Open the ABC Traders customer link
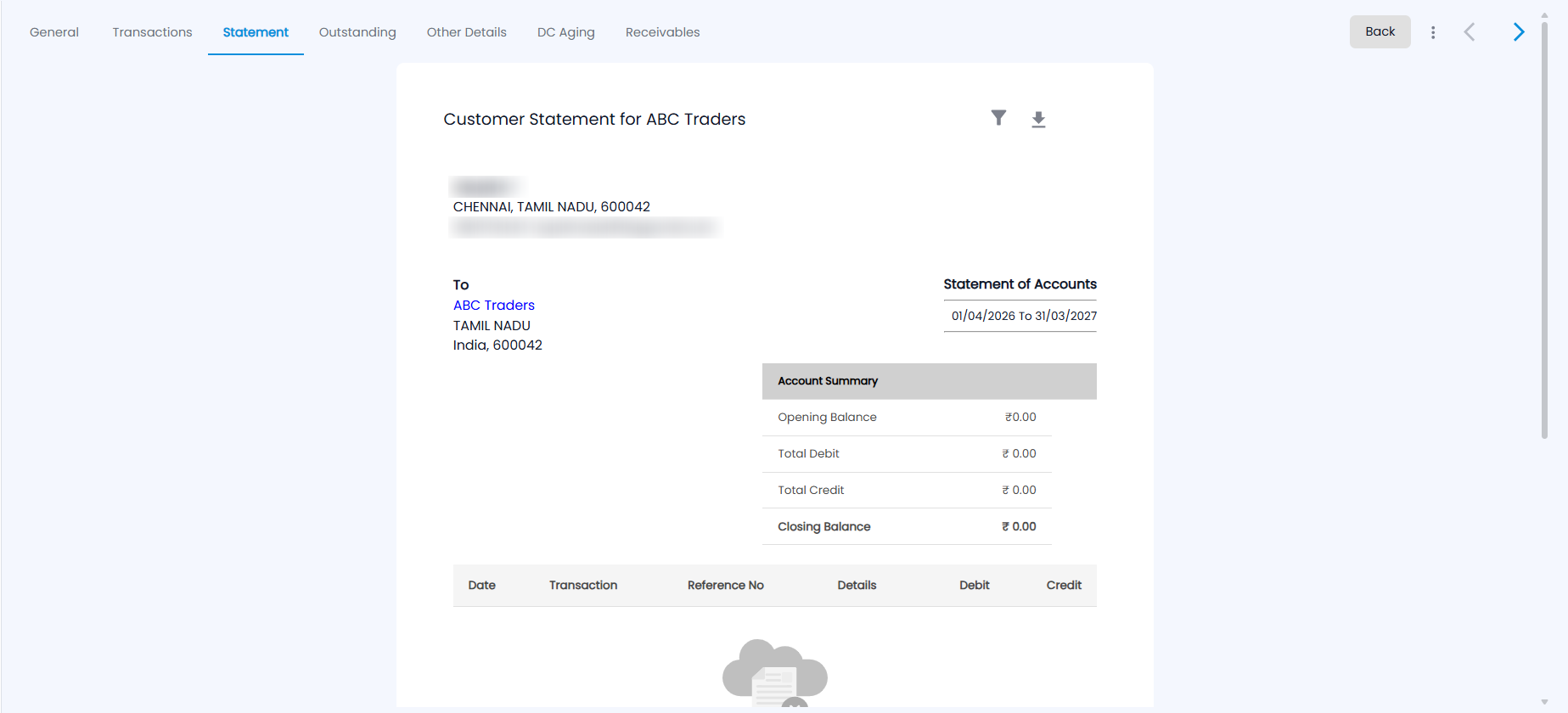This screenshot has width=1568, height=713. [494, 306]
